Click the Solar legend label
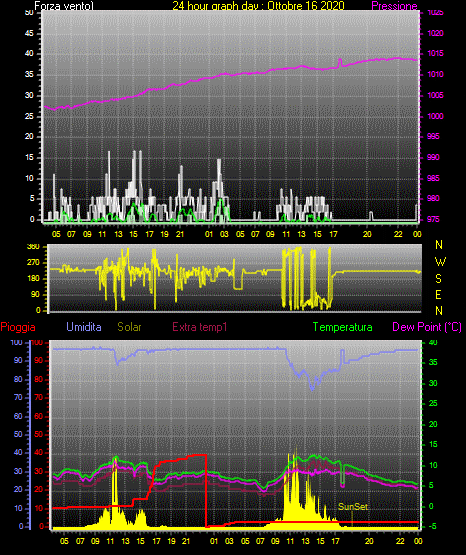The width and height of the screenshot is (466, 555). point(129,327)
